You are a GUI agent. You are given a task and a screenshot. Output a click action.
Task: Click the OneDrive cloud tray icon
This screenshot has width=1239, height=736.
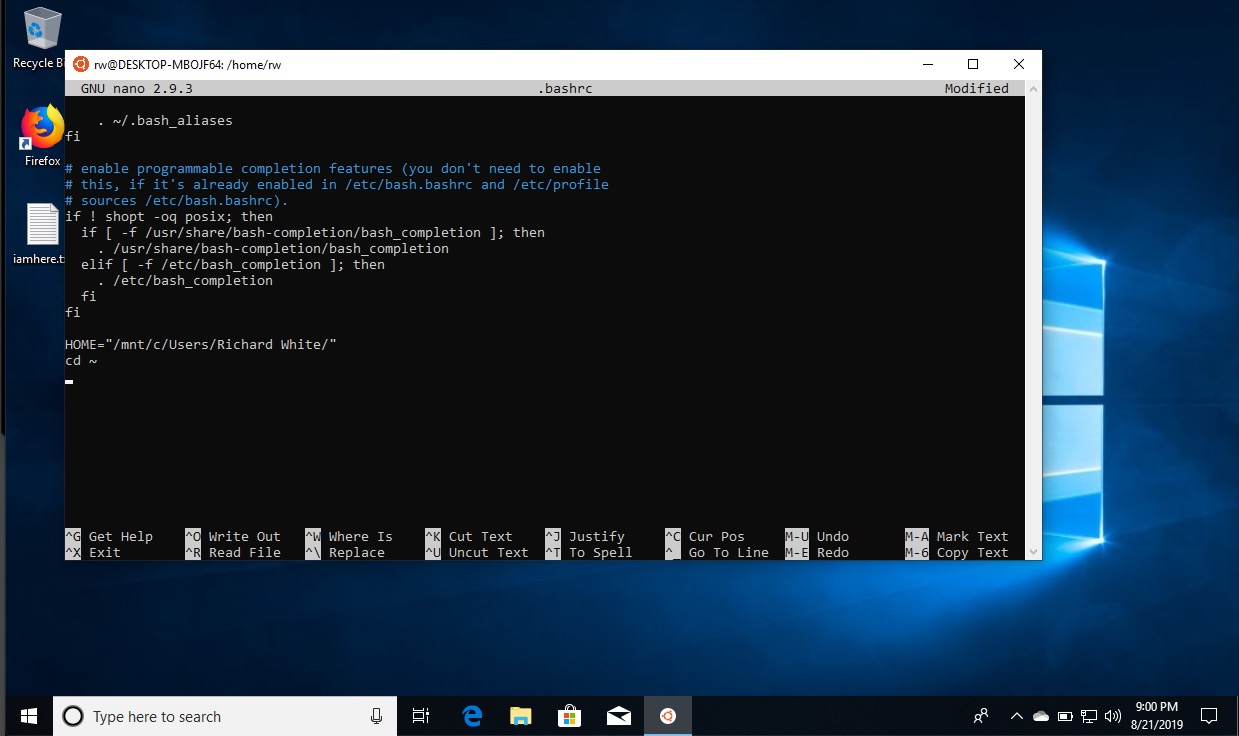point(1041,716)
